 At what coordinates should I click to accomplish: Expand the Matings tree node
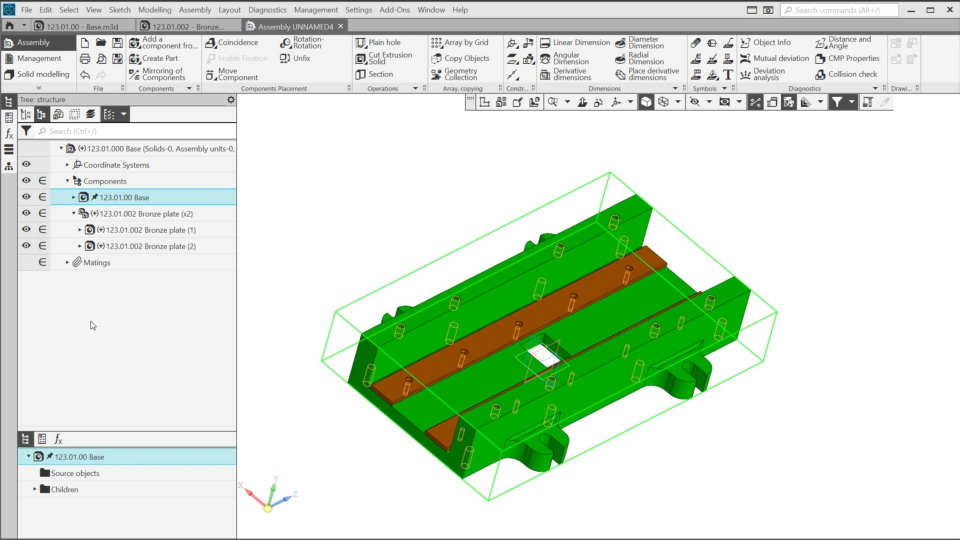coord(67,263)
